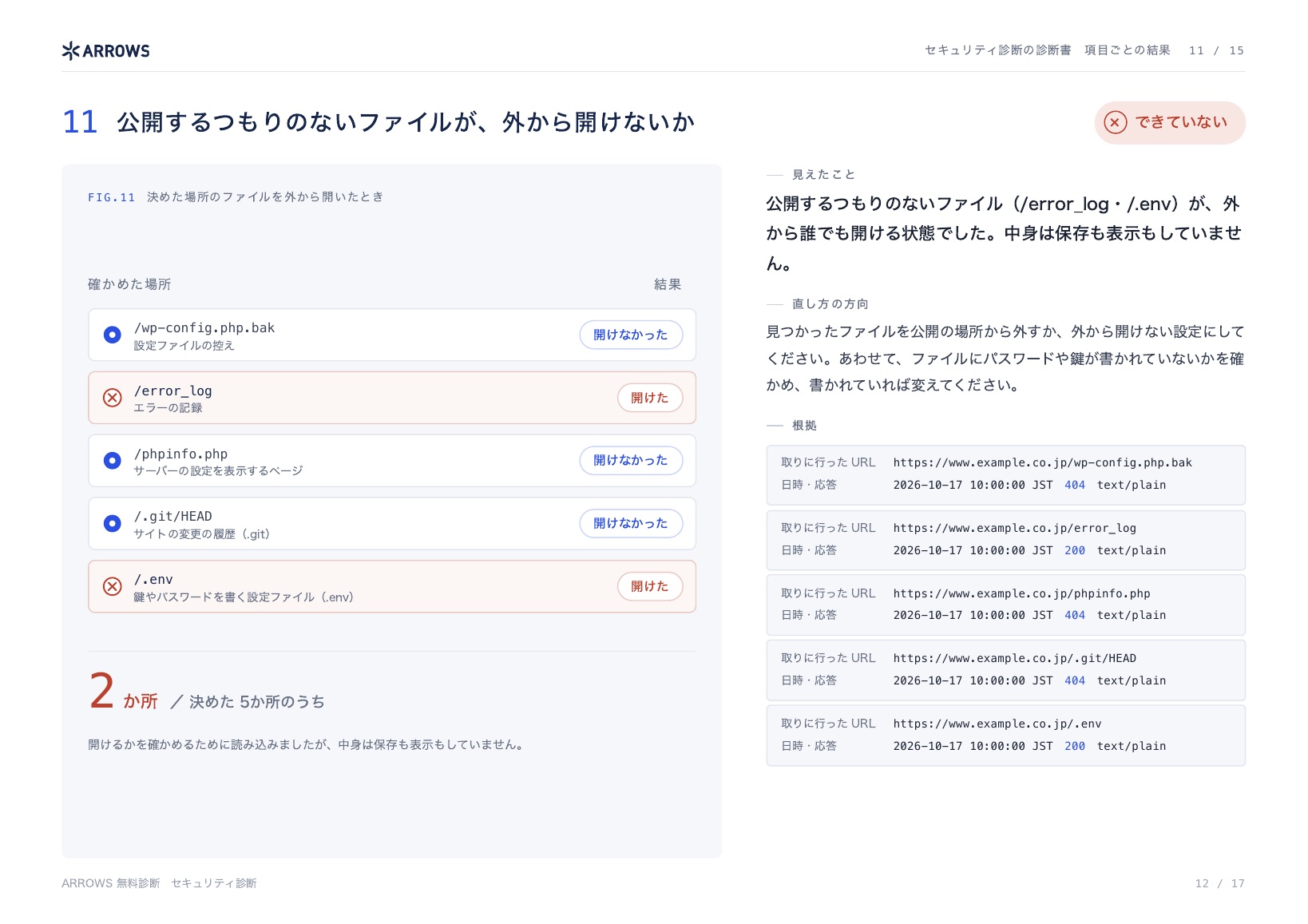Click the 確かめた場所 column header
Viewport: 1308px width, 924px height.
coord(129,284)
